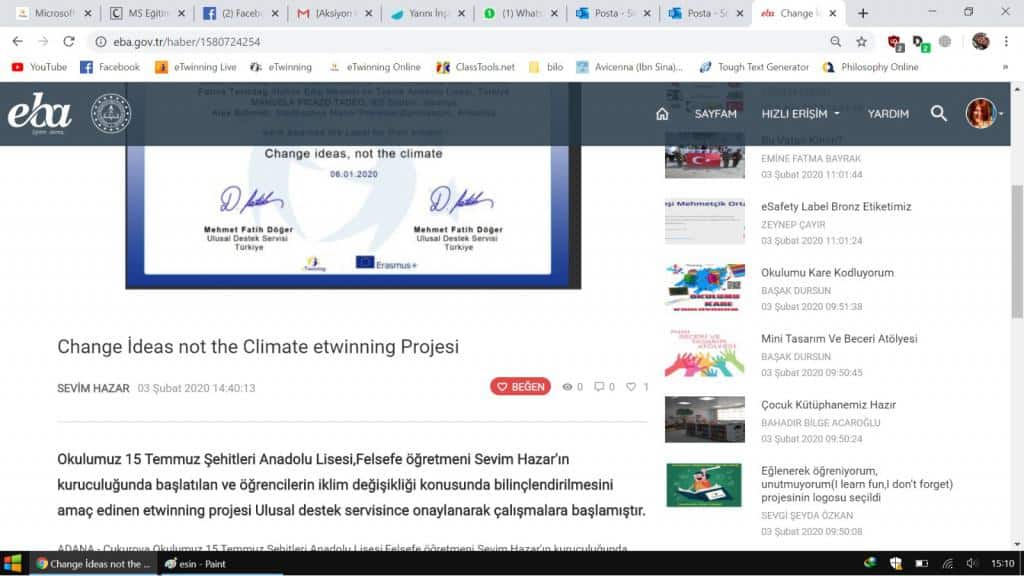Open the YouTube bookmark
This screenshot has width=1024, height=576.
tap(40, 67)
